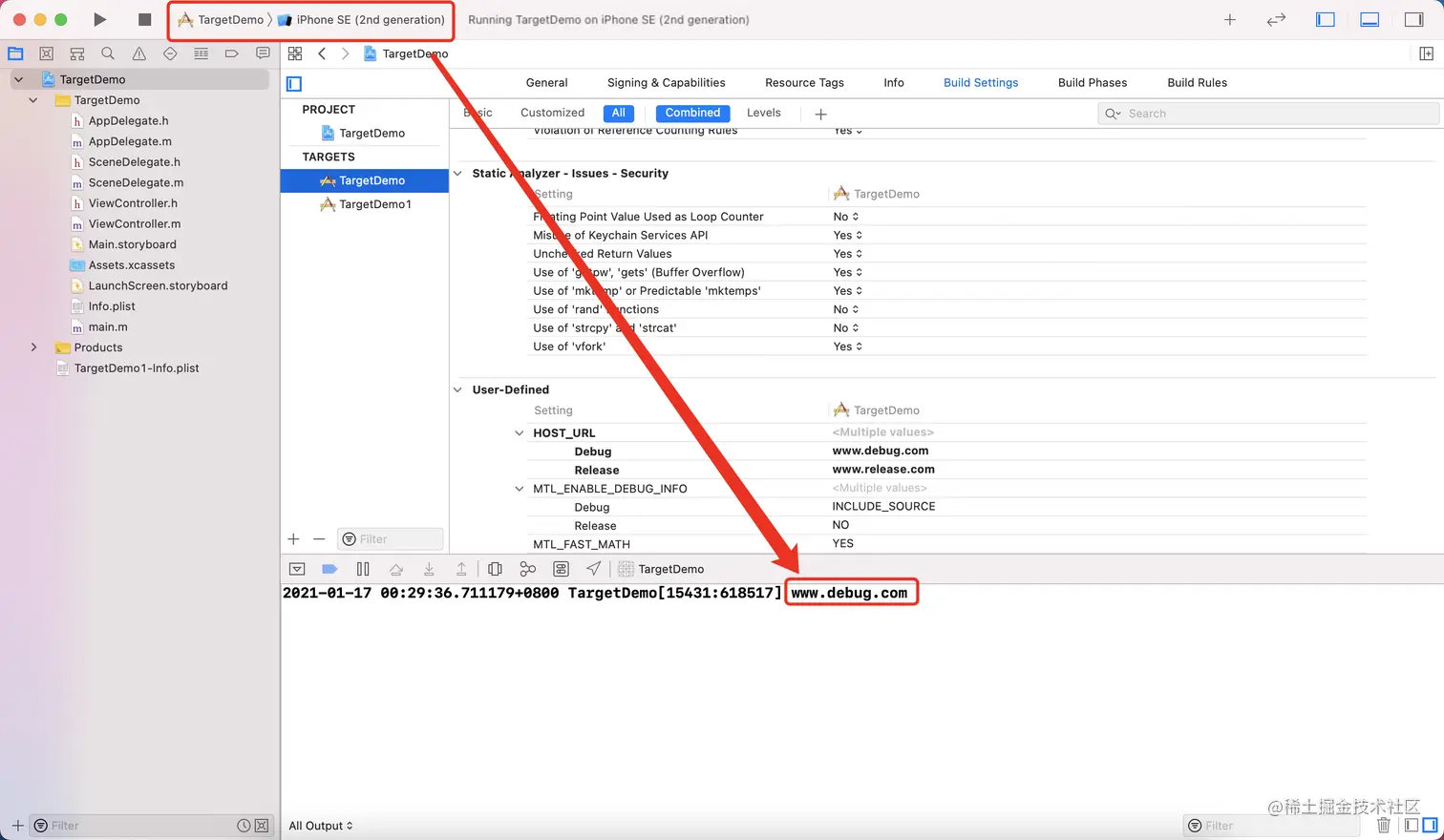The width and height of the screenshot is (1444, 840).
Task: Switch to the Info tab
Action: point(894,83)
